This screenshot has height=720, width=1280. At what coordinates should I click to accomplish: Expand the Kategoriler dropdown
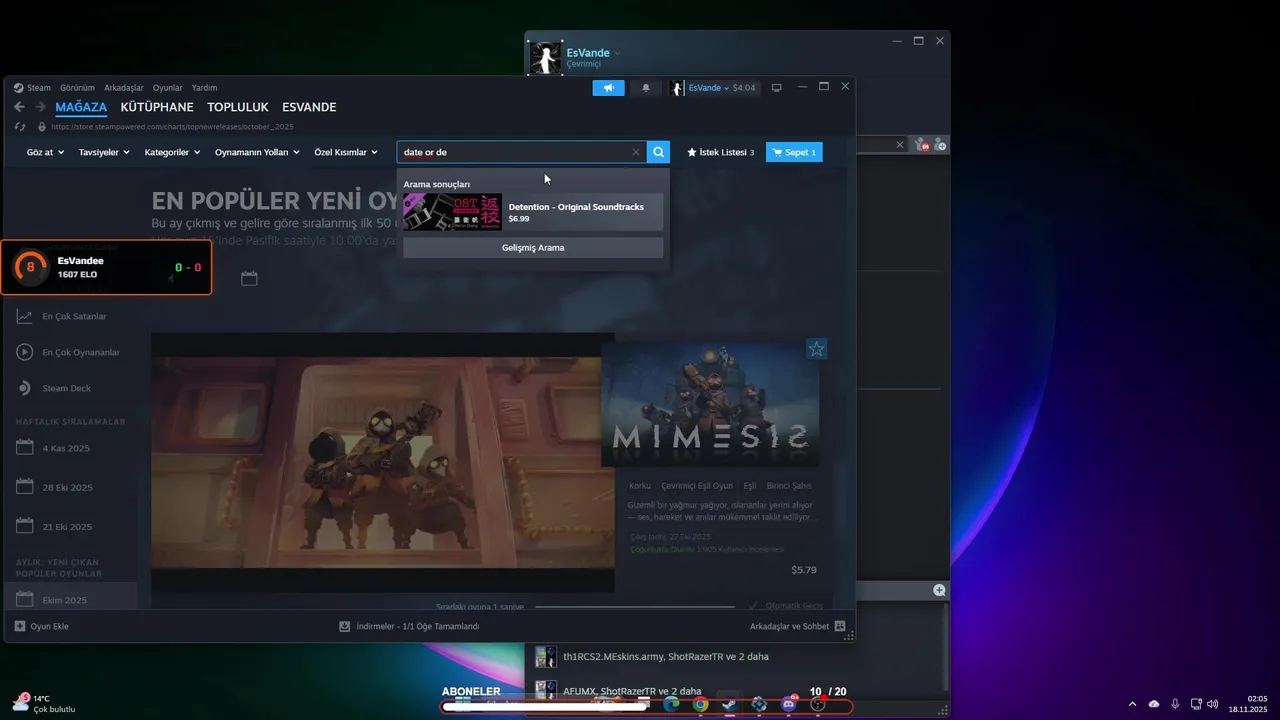[172, 152]
